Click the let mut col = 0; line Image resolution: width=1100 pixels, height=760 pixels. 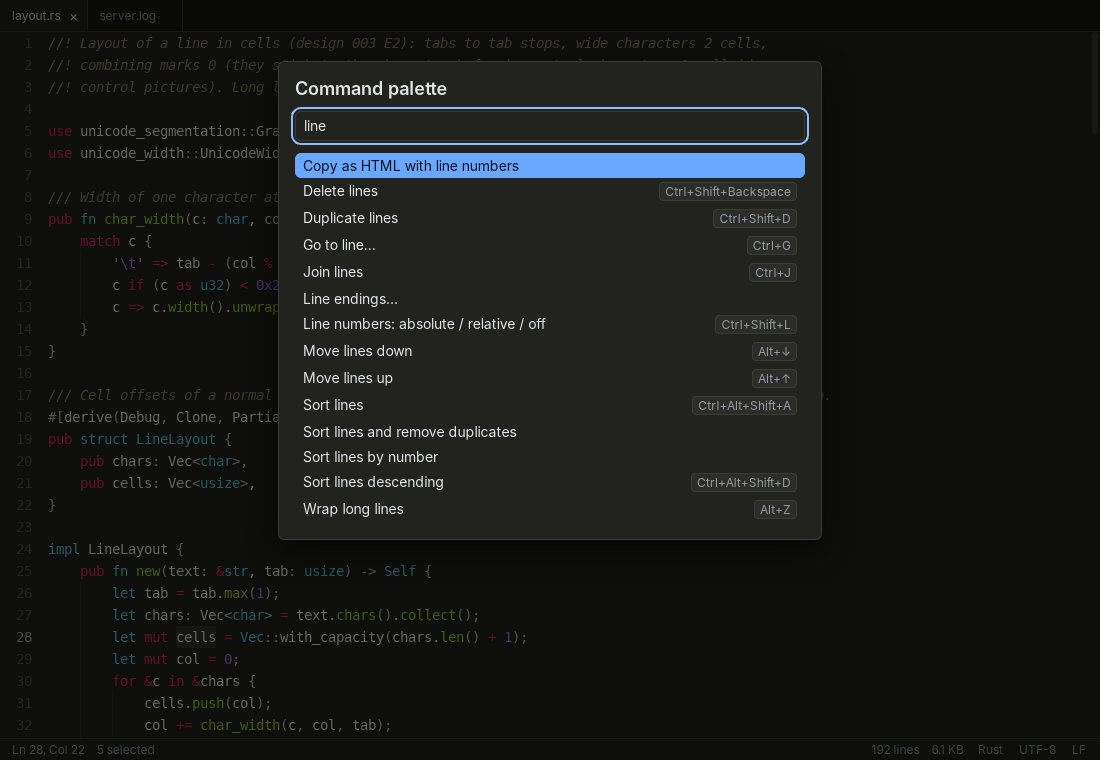(x=175, y=659)
